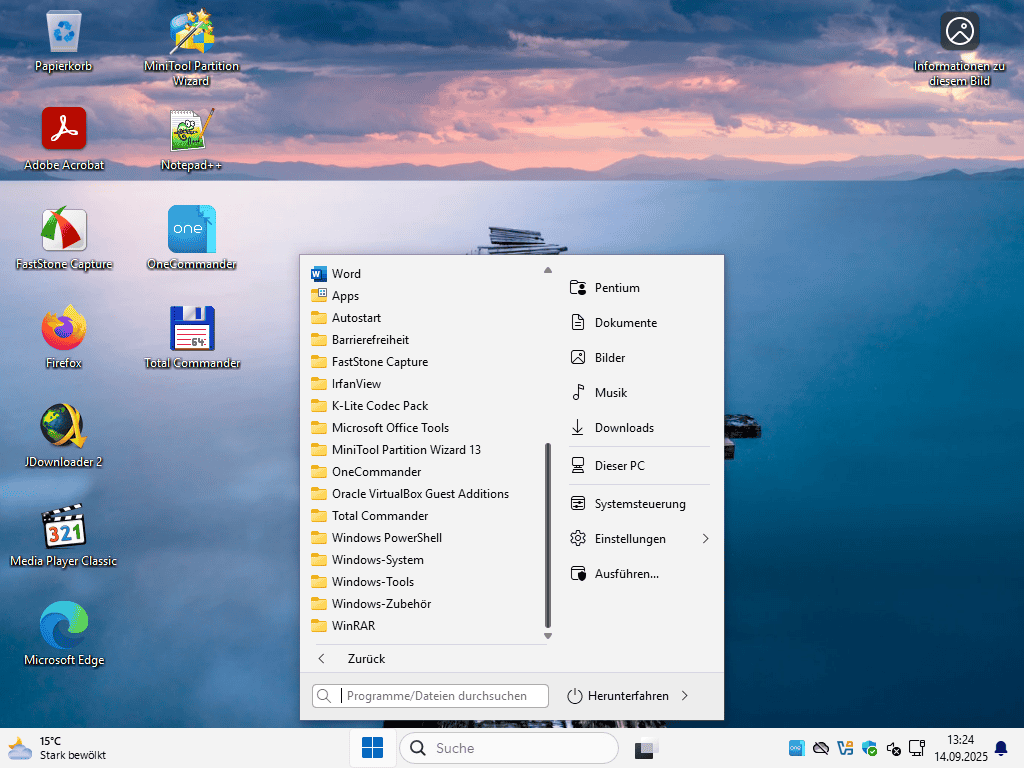Open Einstellungen from the start menu
The height and width of the screenshot is (768, 1024).
(x=630, y=539)
